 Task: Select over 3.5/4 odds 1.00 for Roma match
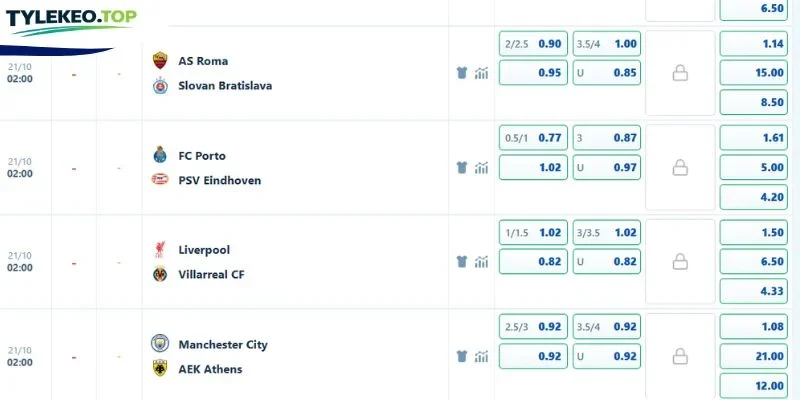tap(607, 44)
